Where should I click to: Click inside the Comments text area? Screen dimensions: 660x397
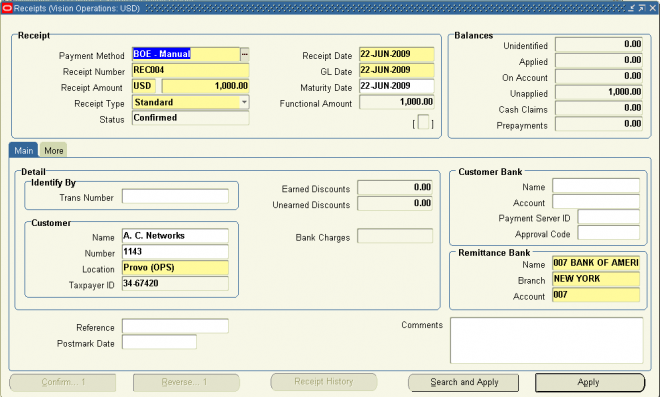coord(547,341)
